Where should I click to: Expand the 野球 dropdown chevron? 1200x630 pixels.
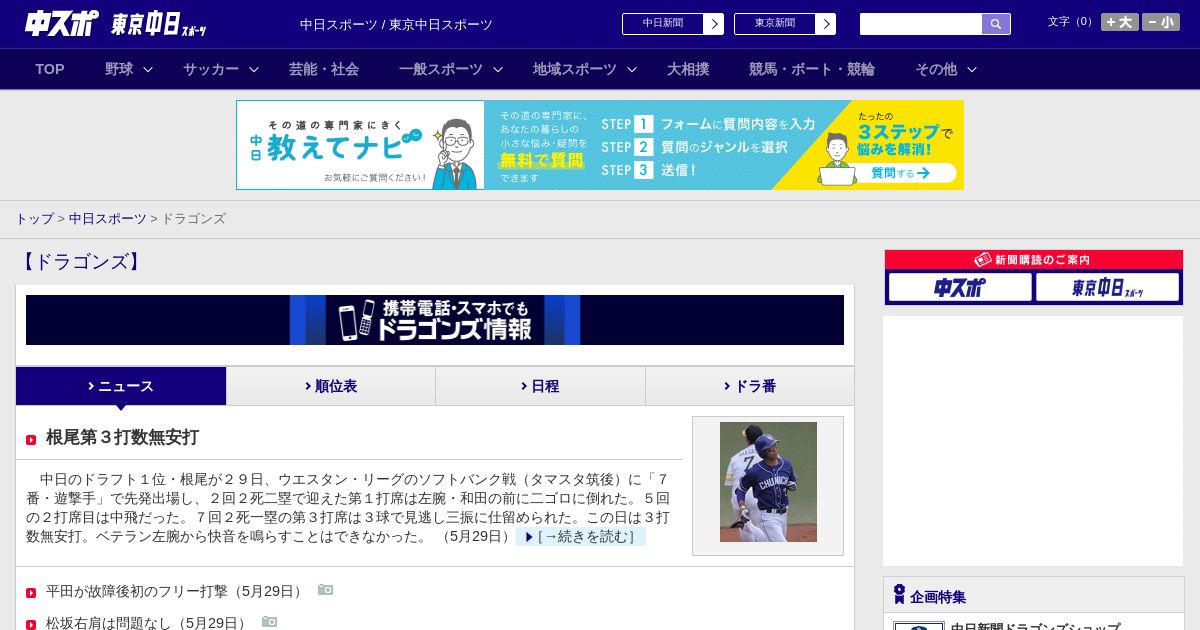tap(148, 69)
